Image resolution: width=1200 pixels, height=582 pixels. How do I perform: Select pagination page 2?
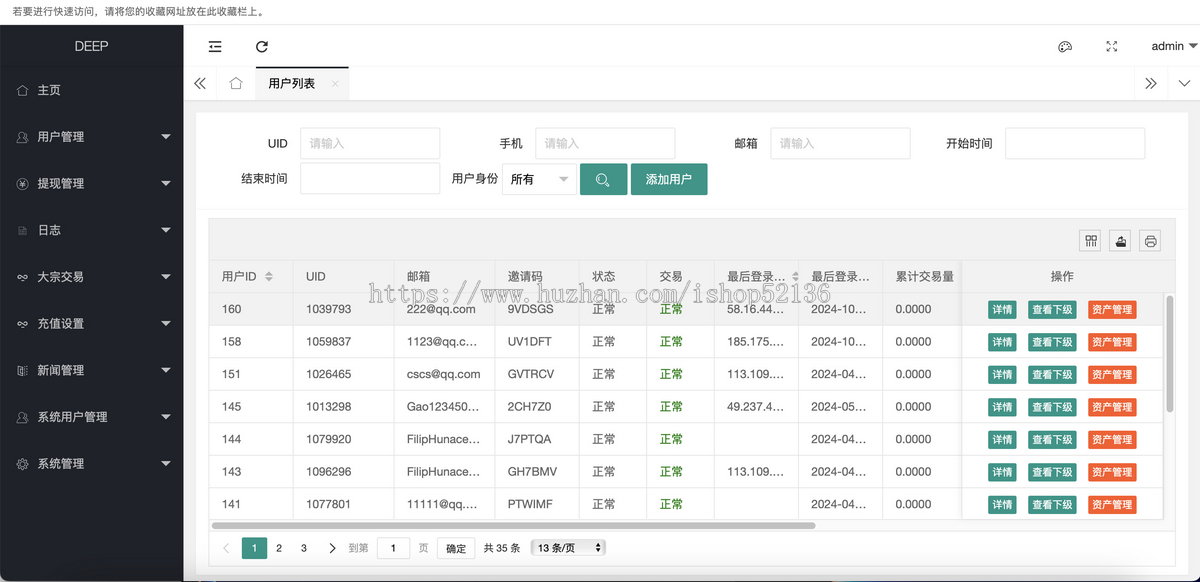tap(279, 548)
